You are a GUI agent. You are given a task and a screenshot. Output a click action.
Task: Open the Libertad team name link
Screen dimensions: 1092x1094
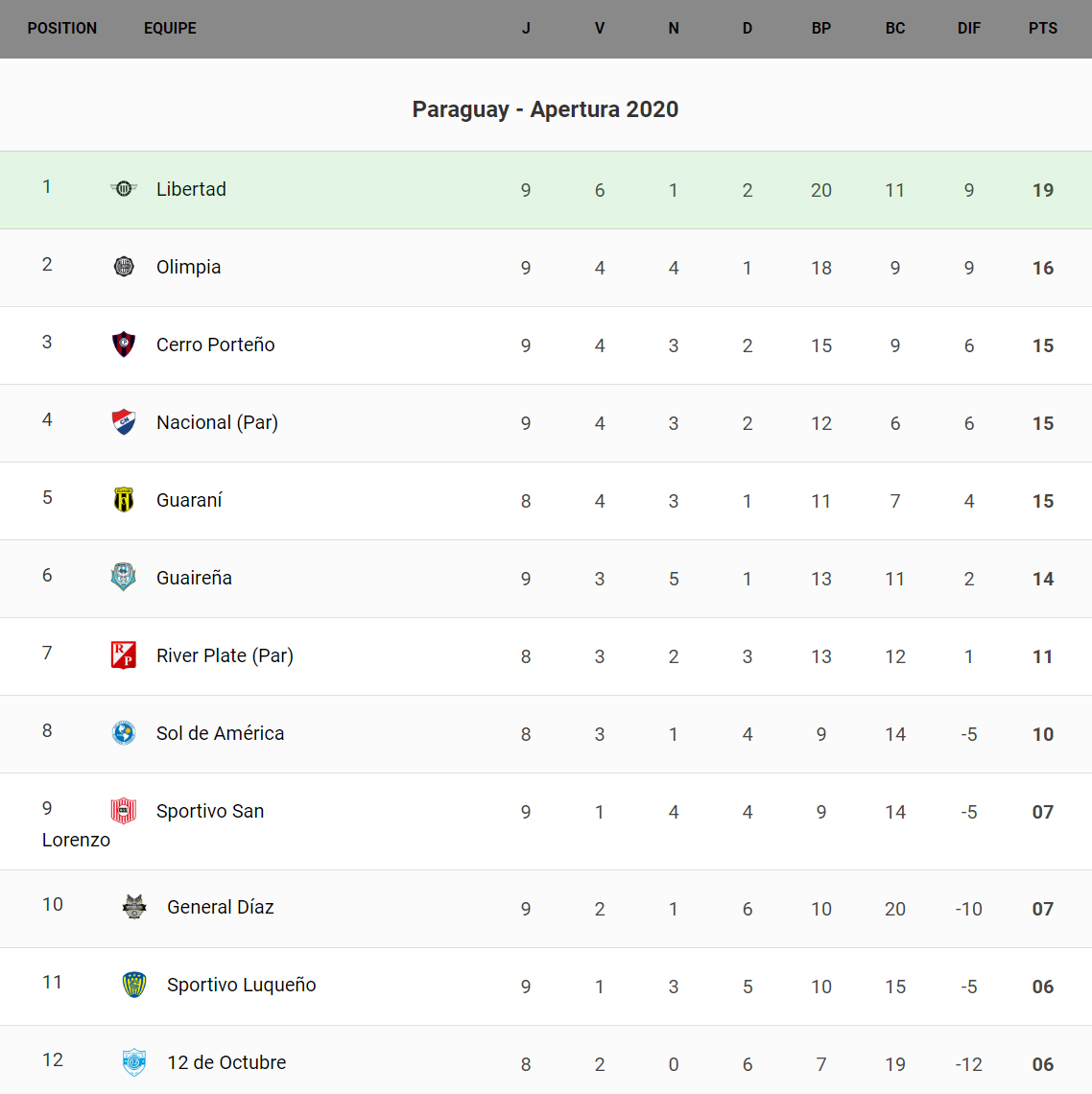tap(191, 189)
